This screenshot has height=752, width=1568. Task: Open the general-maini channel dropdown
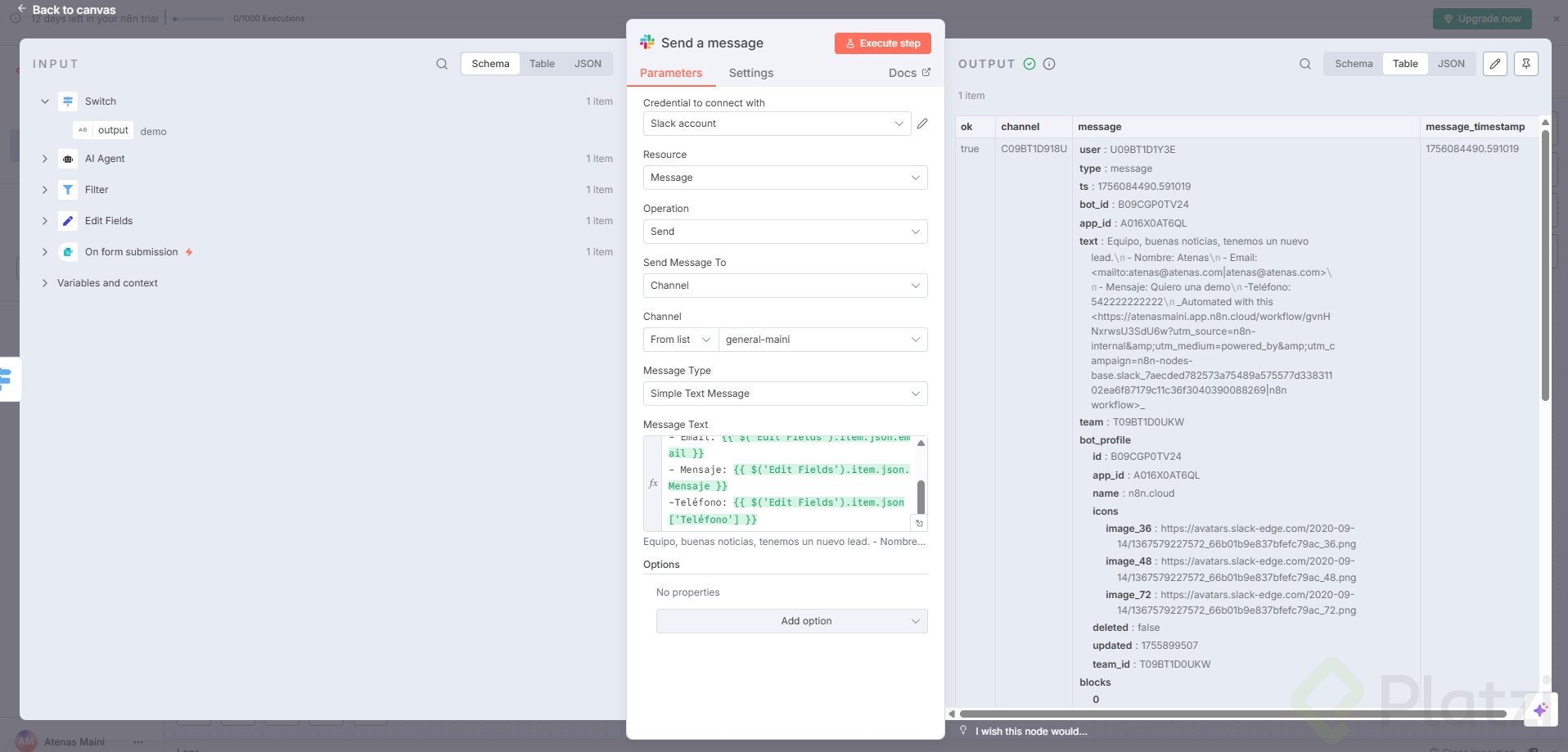tap(822, 340)
